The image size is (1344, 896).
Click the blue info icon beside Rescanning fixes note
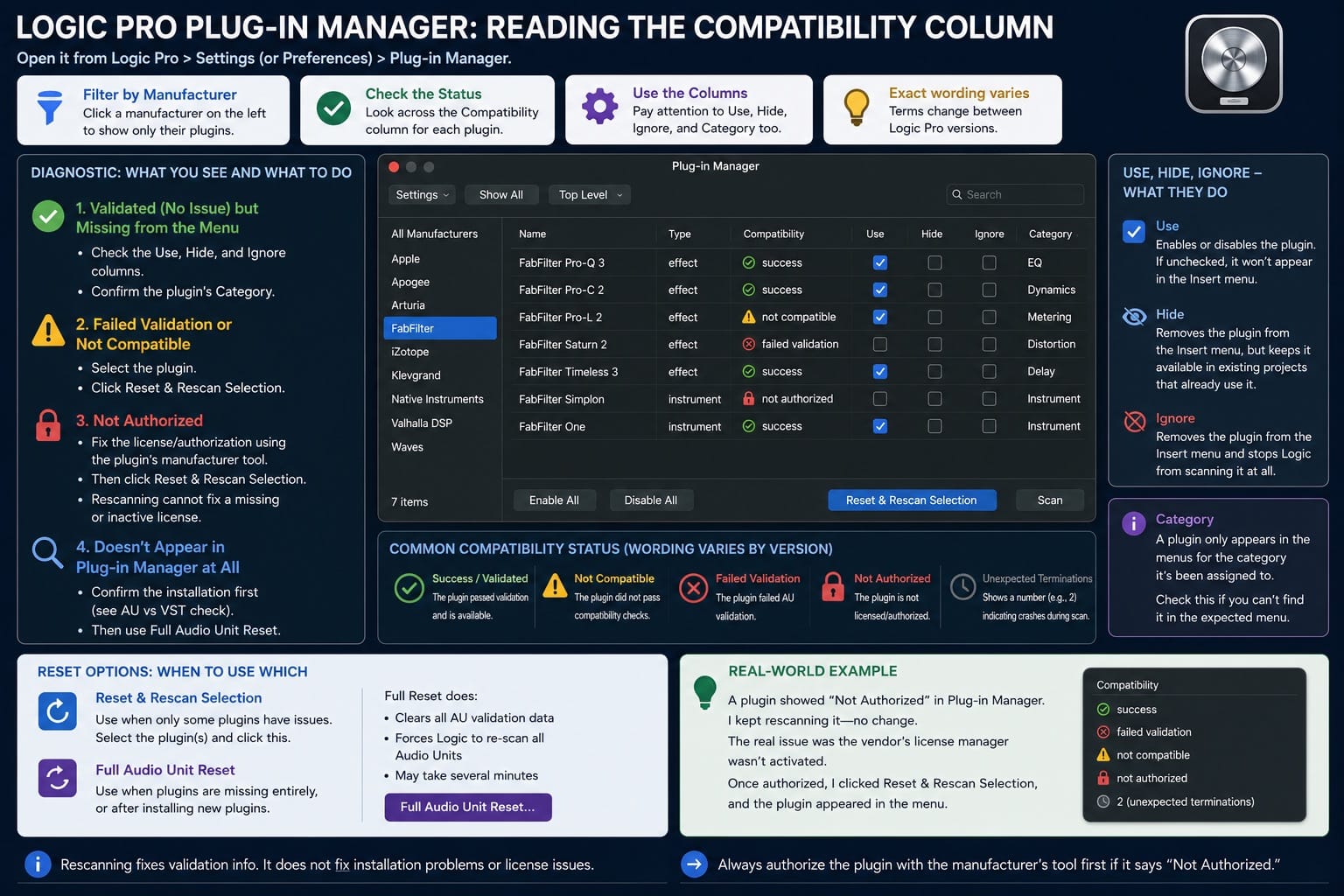[x=38, y=864]
